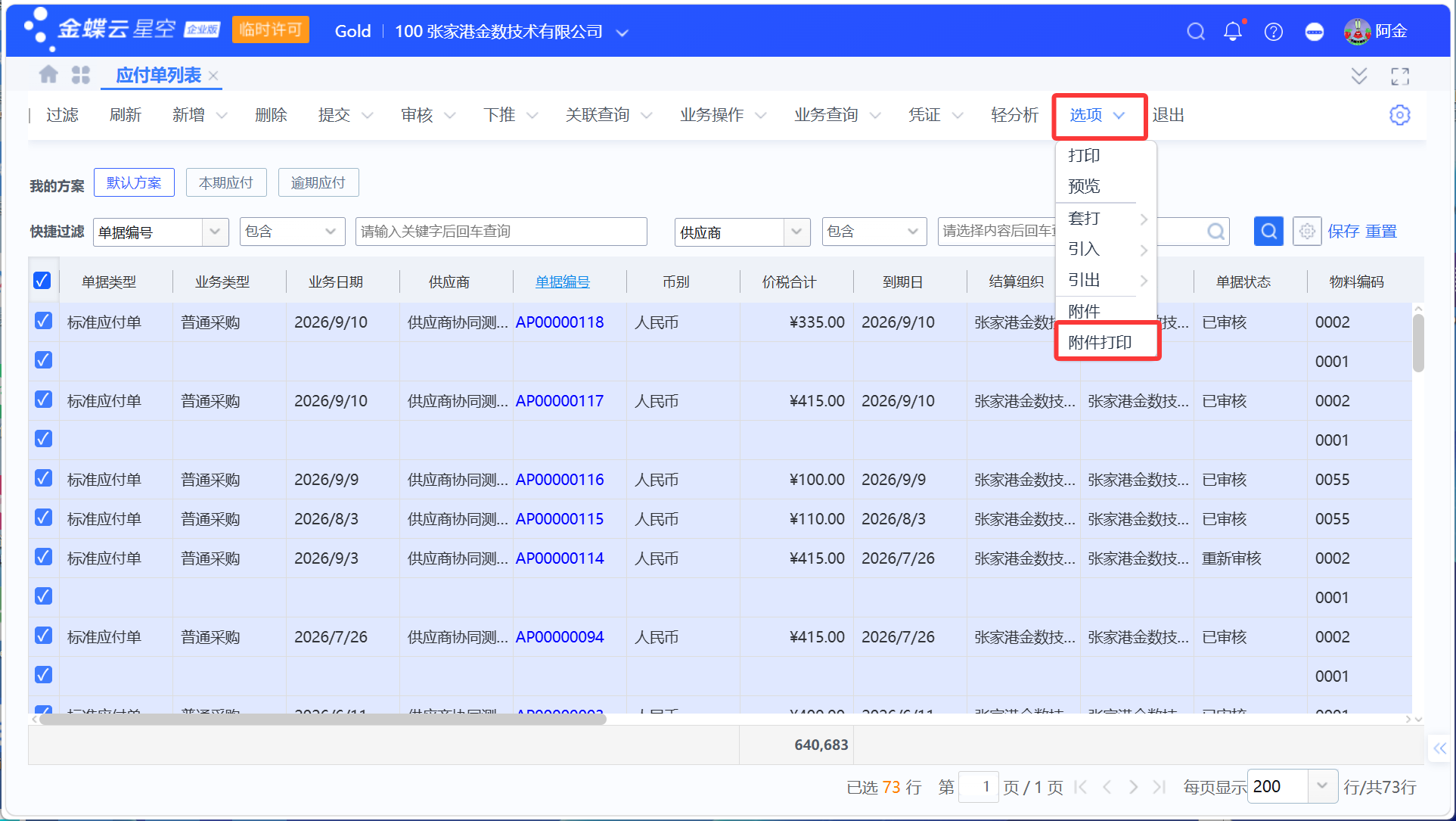Focus the keyword search input field
Screen dimensions: 1456x821
(501, 232)
